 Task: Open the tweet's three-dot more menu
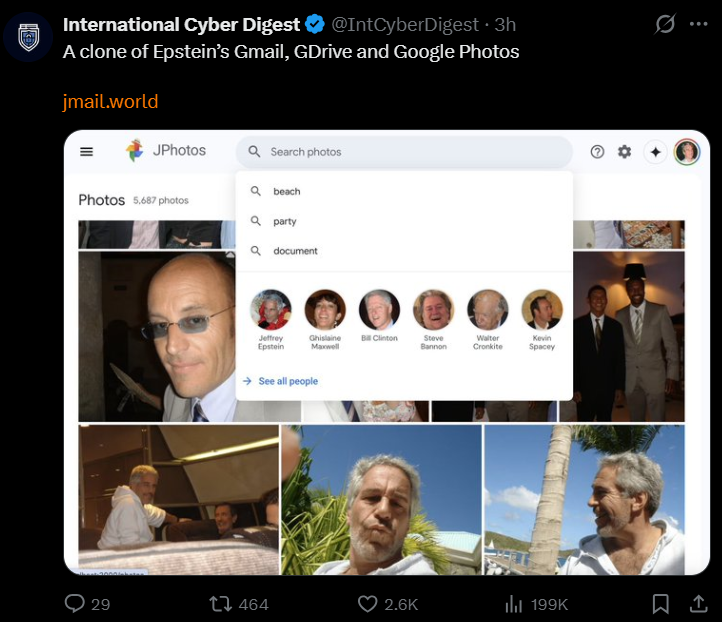coord(699,24)
